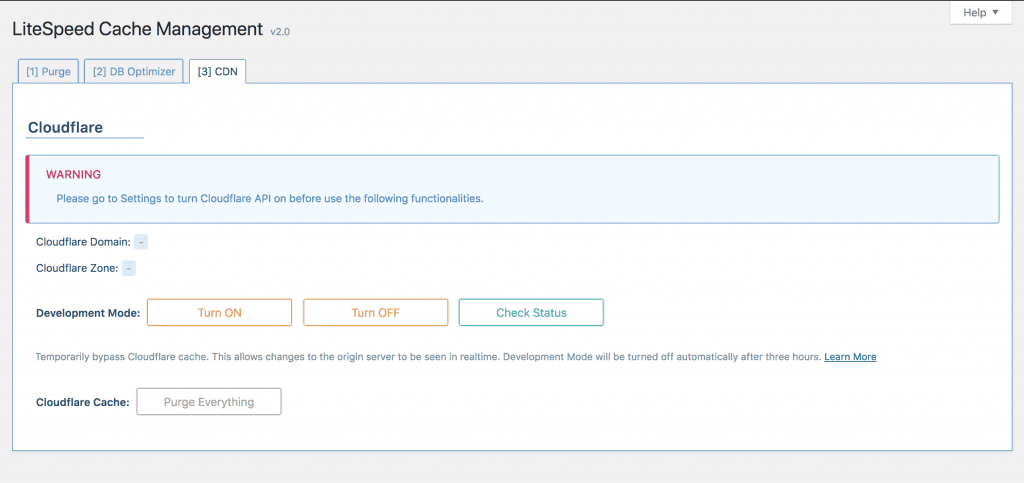Screen dimensions: 1024x483
Task: Click the v2.0 version label
Action: coord(280,31)
